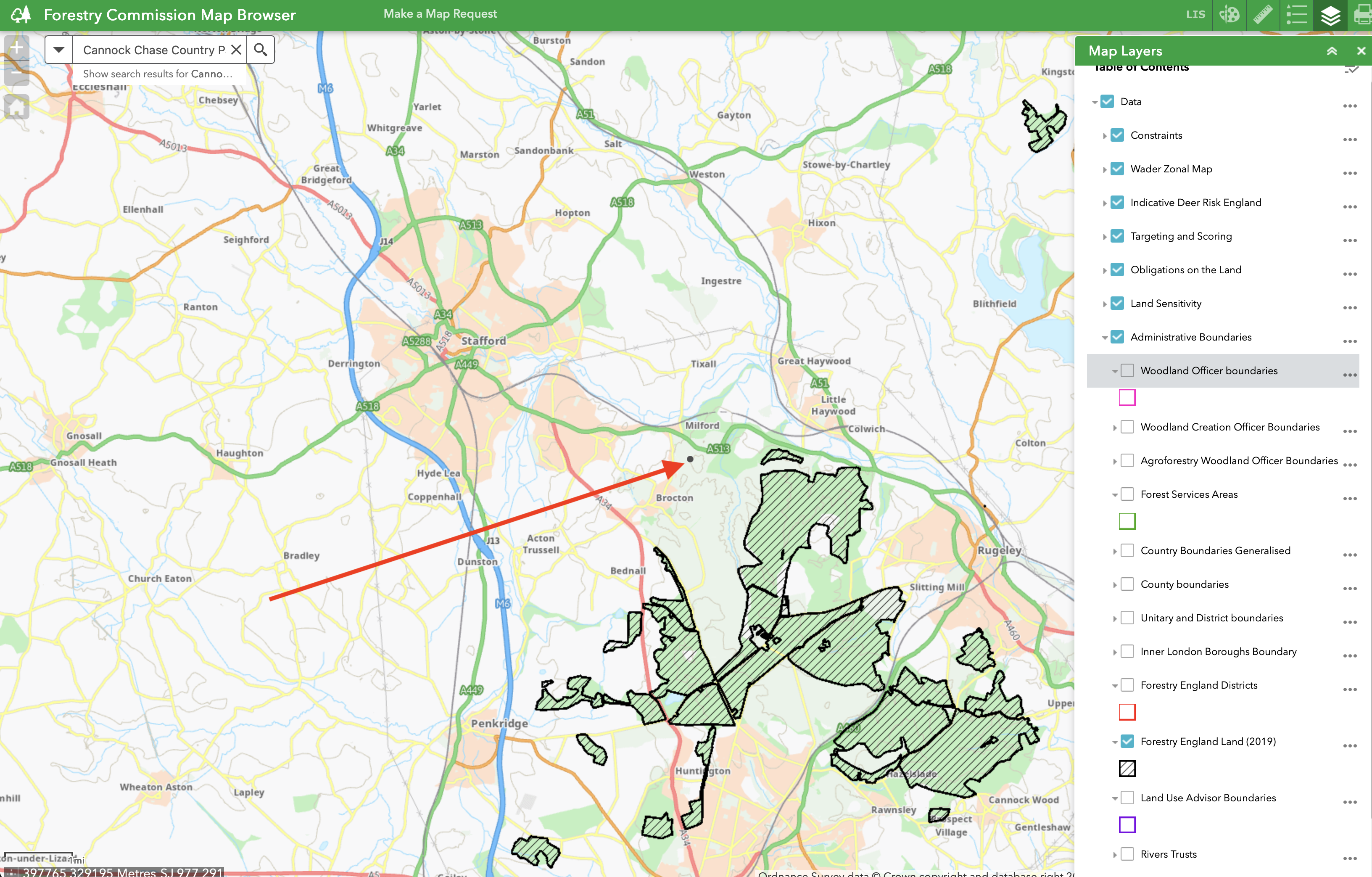
Task: Open the search source dropdown arrow
Action: pos(59,50)
